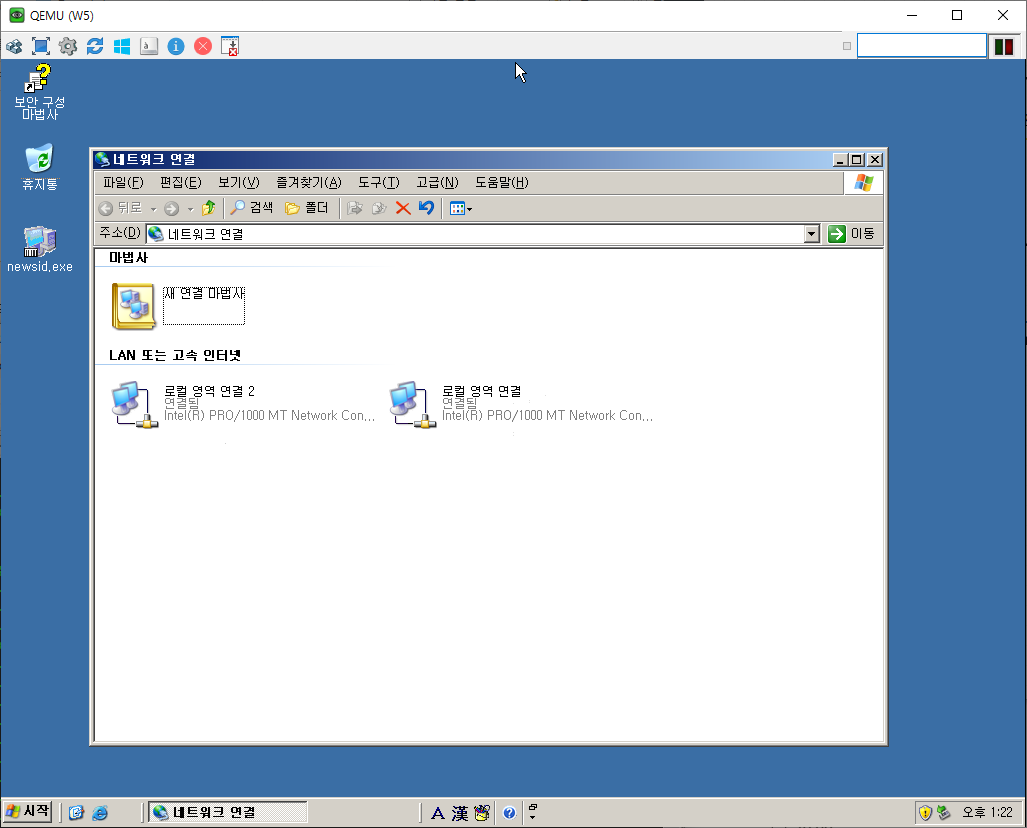This screenshot has width=1027, height=828.
Task: Click the network icon in window title bar
Action: [x=102, y=159]
